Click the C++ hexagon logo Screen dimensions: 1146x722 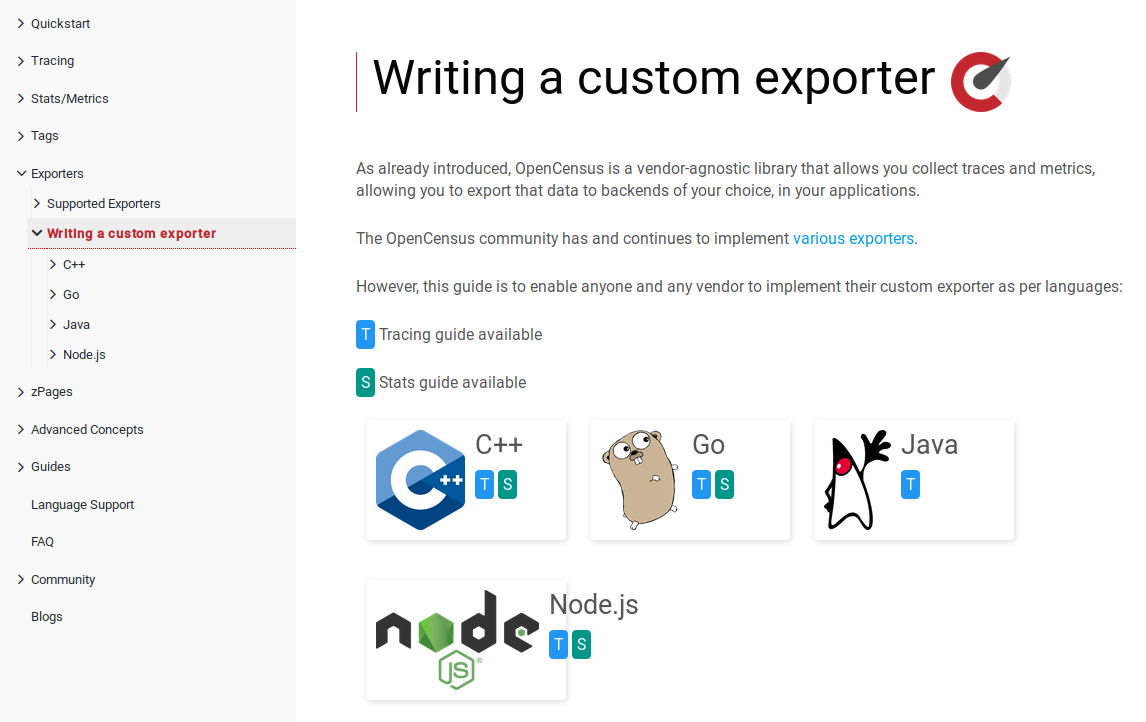(x=420, y=480)
